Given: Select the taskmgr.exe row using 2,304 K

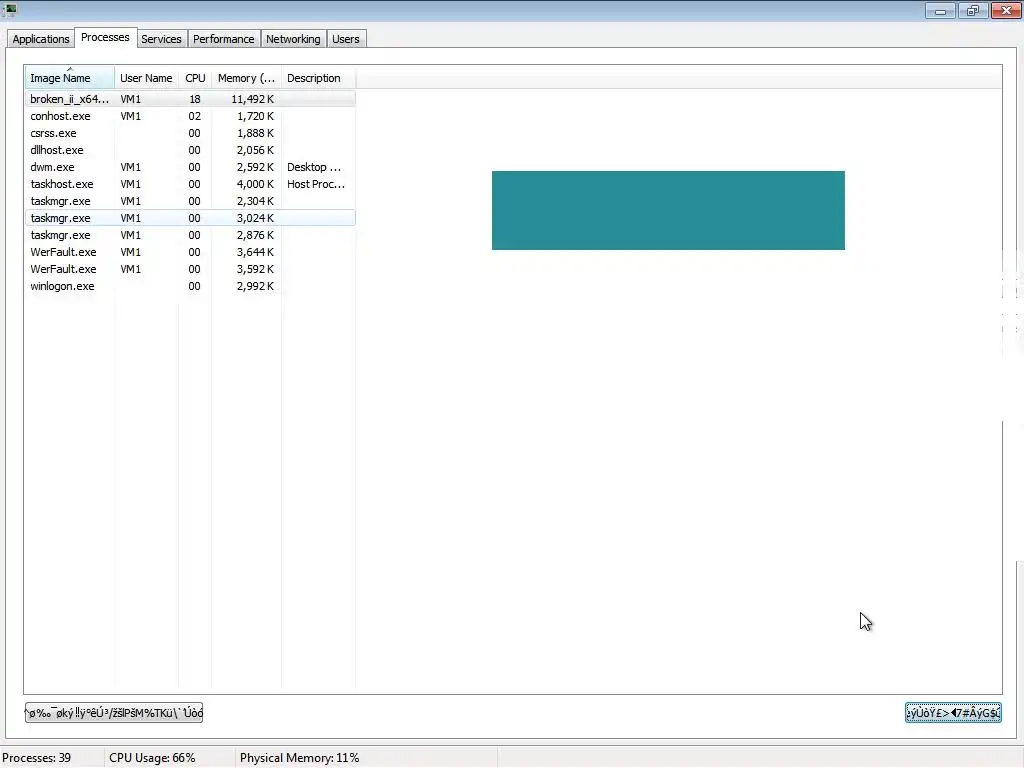Looking at the screenshot, I should [190, 201].
